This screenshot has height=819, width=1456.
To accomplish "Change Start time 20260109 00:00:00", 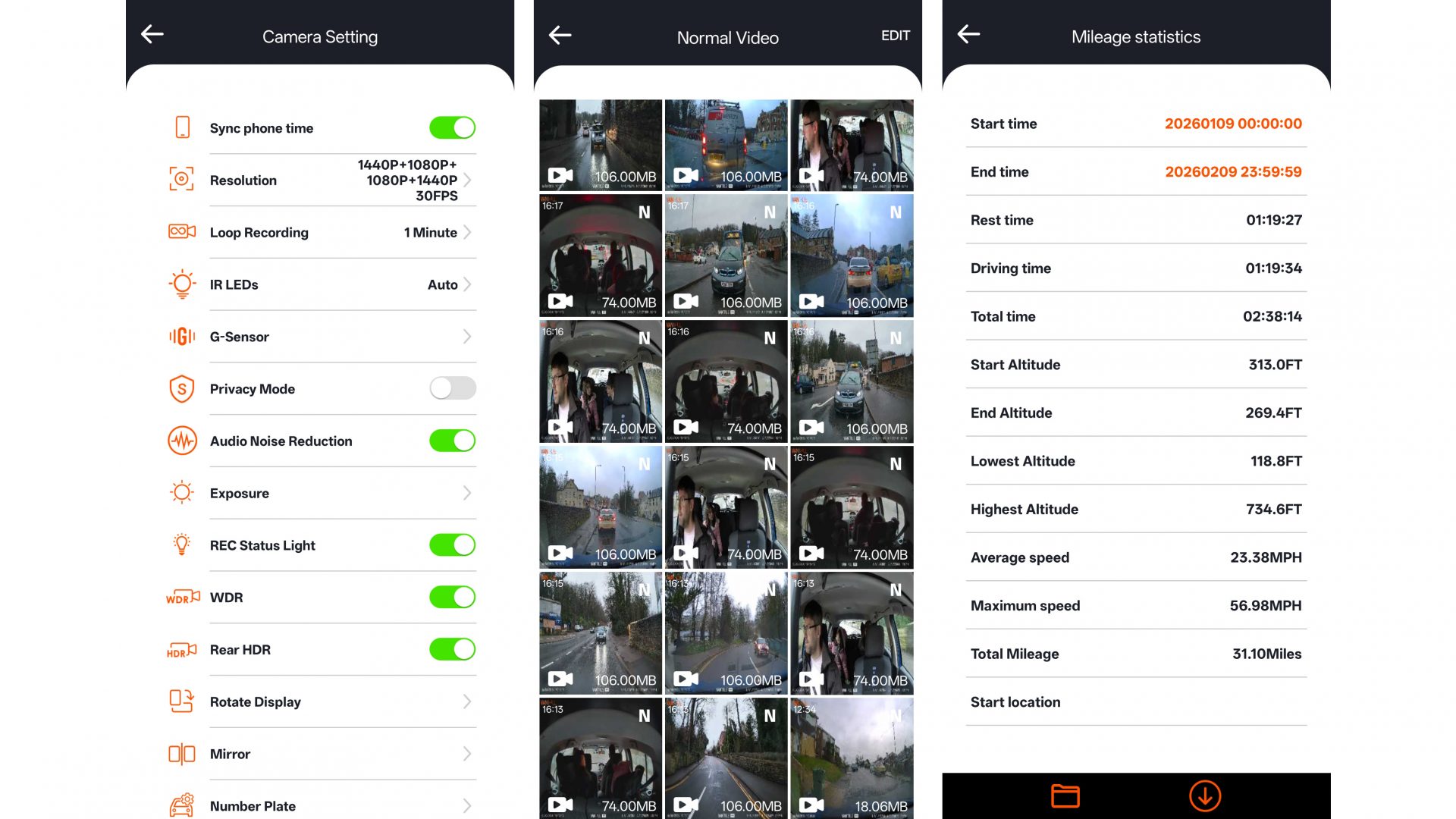I will (x=1232, y=124).
